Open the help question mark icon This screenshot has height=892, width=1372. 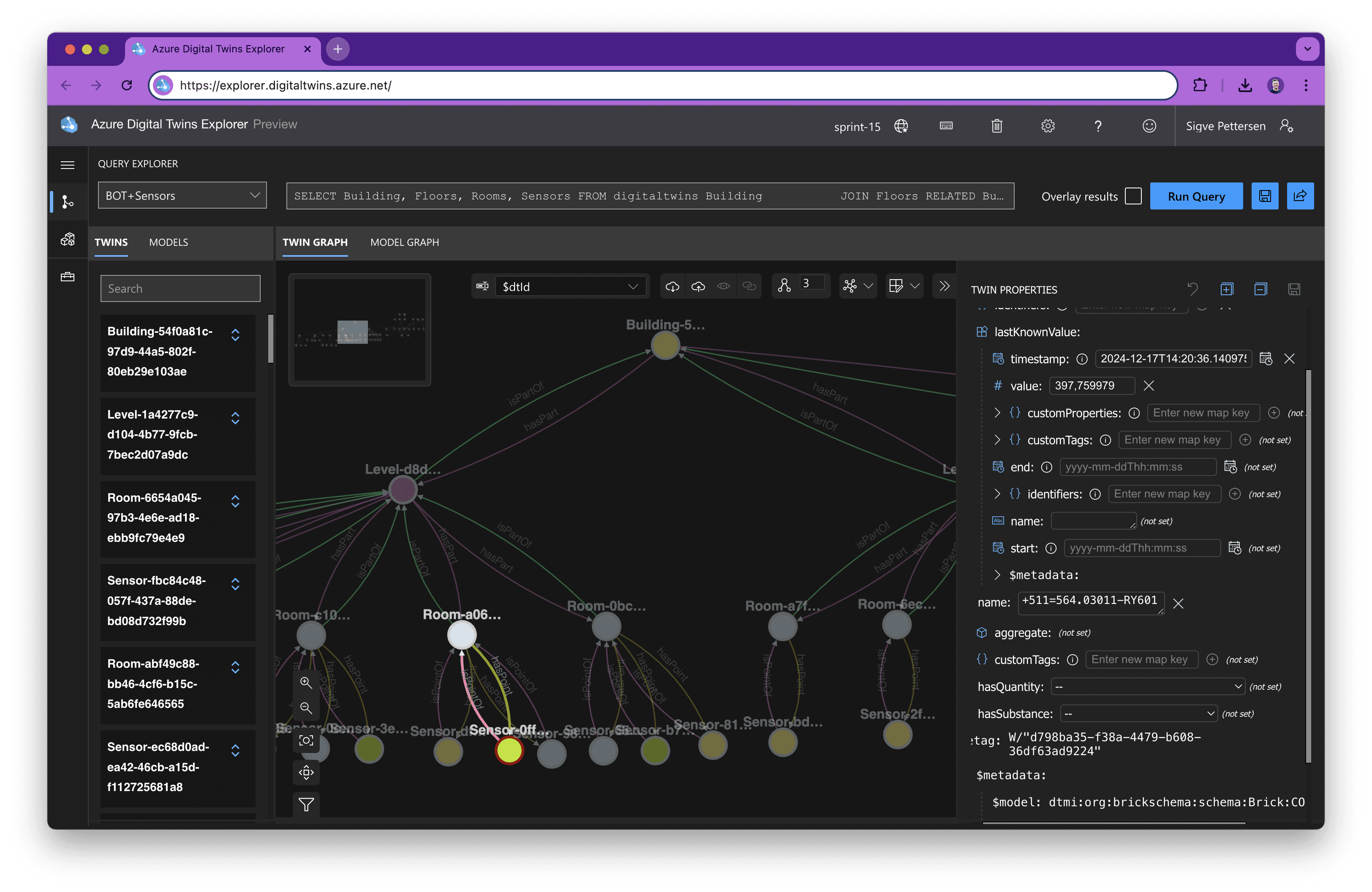(1098, 125)
